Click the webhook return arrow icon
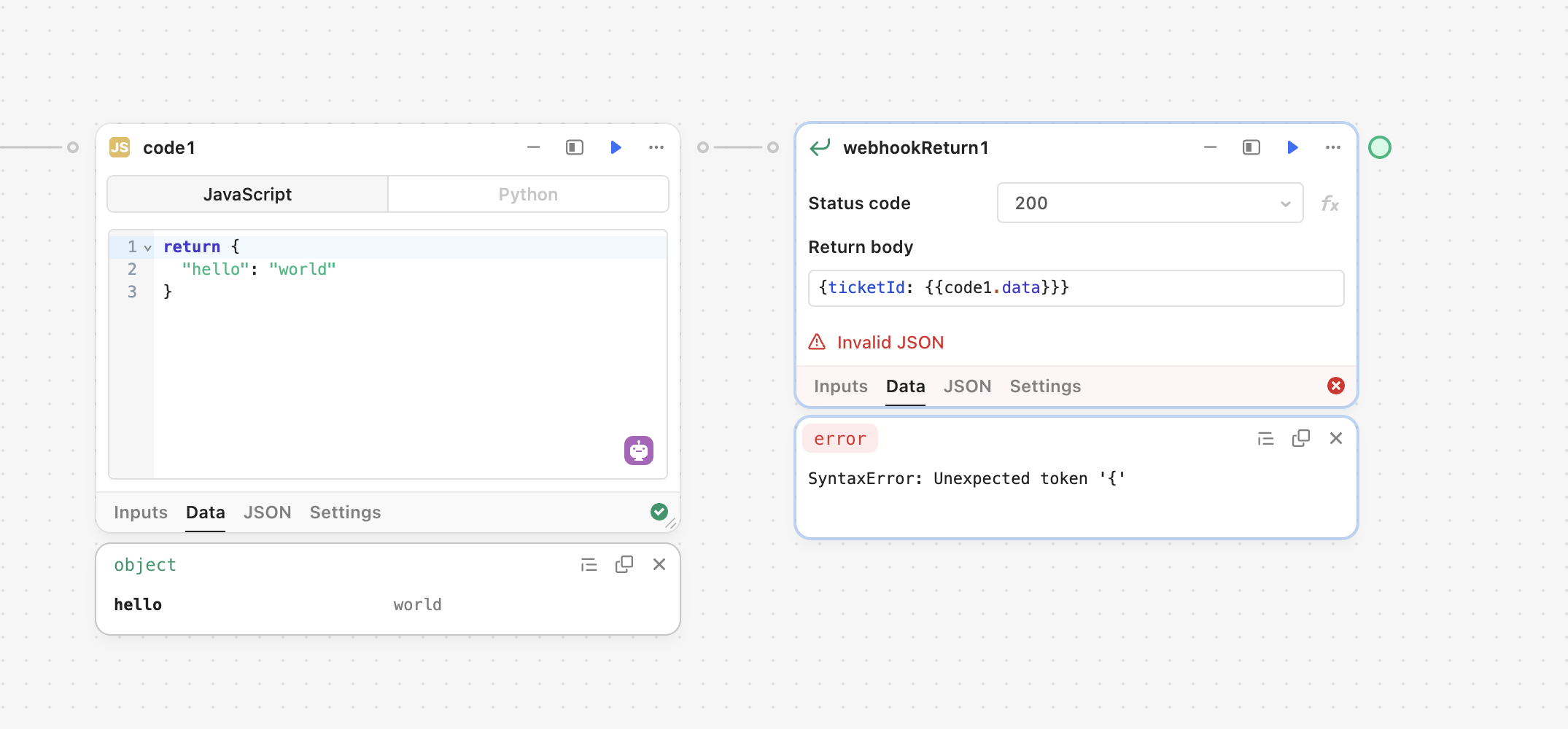This screenshot has height=729, width=1568. pos(821,146)
